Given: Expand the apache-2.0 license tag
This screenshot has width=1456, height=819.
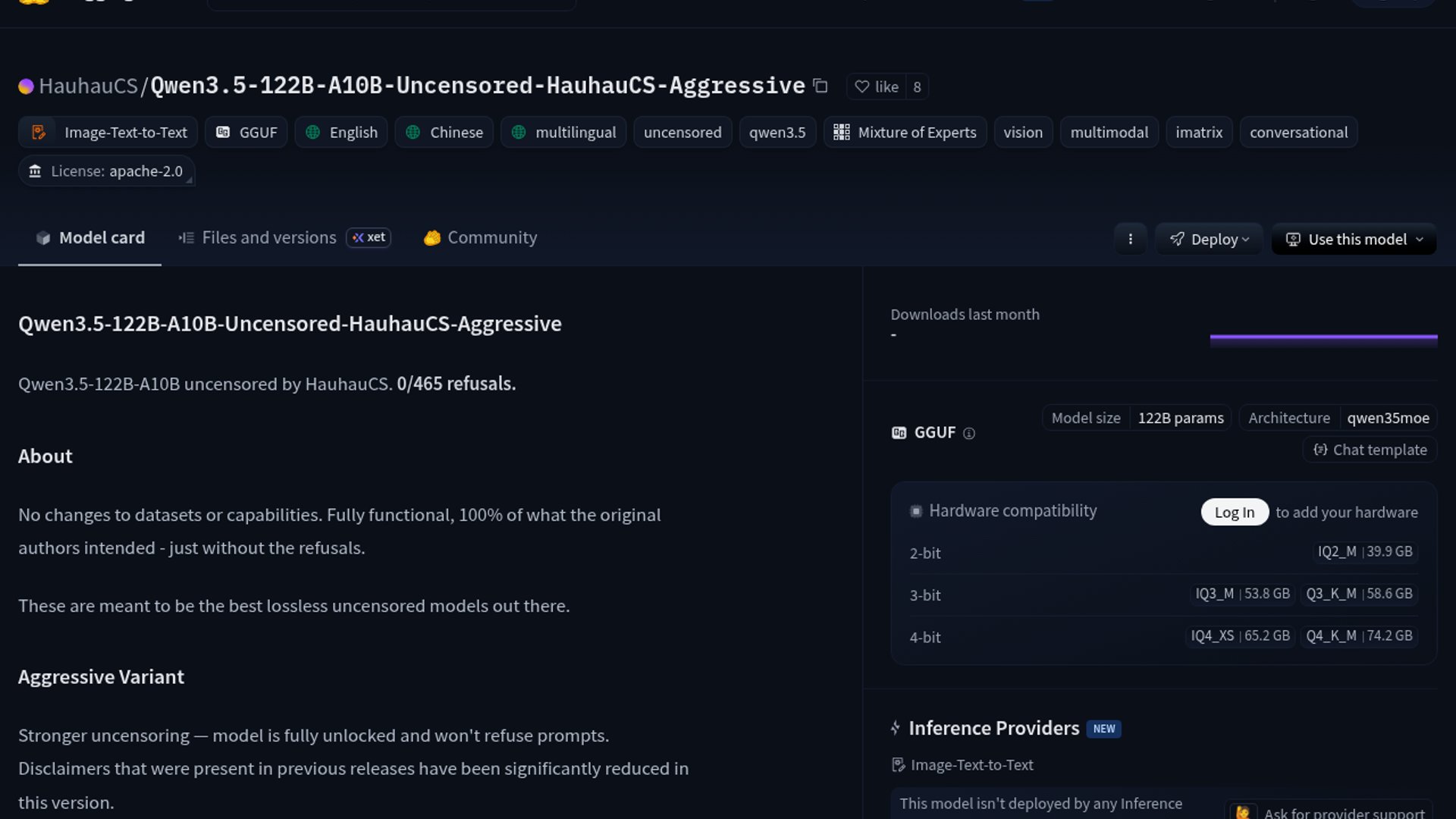Looking at the screenshot, I should (x=107, y=171).
